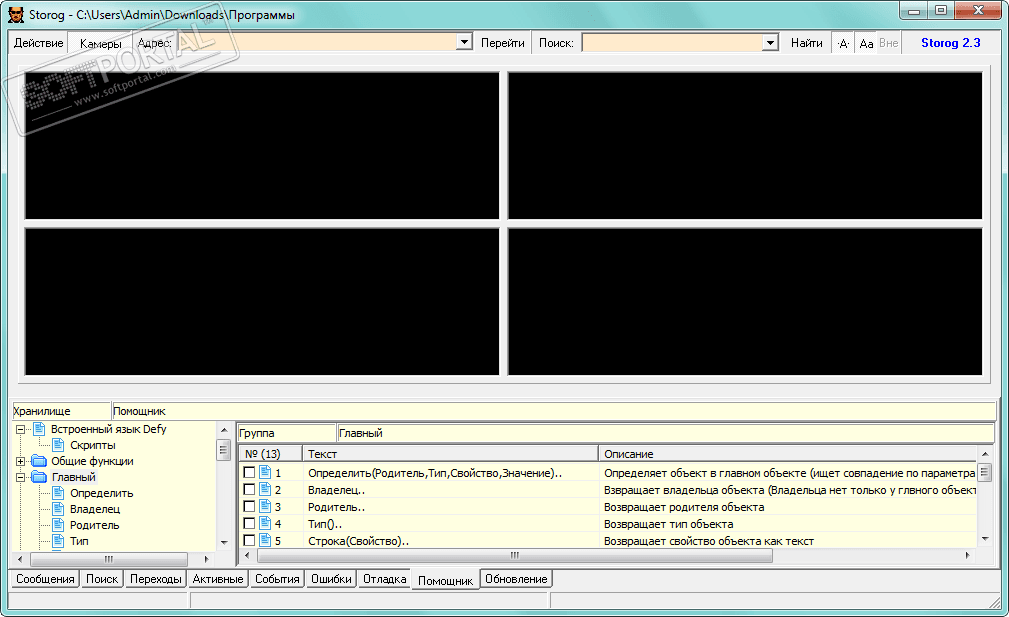This screenshot has width=1009, height=617.
Task: Switch to the События tab
Action: [x=277, y=579]
